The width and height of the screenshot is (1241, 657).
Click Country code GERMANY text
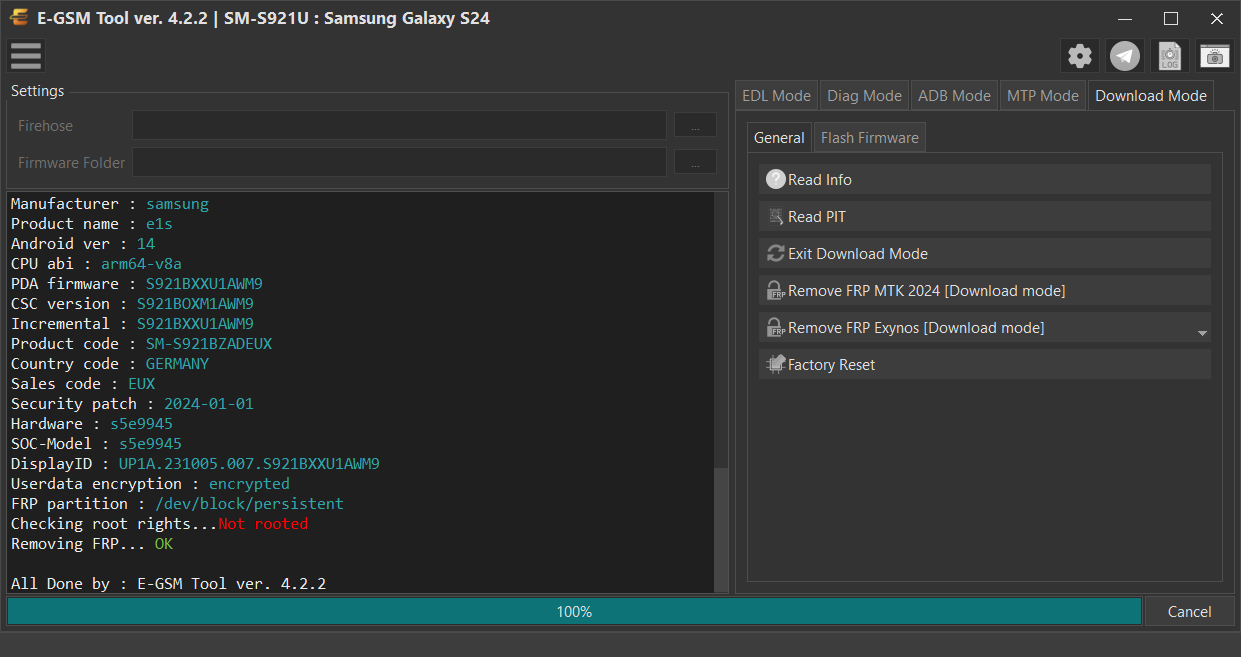[x=177, y=364]
